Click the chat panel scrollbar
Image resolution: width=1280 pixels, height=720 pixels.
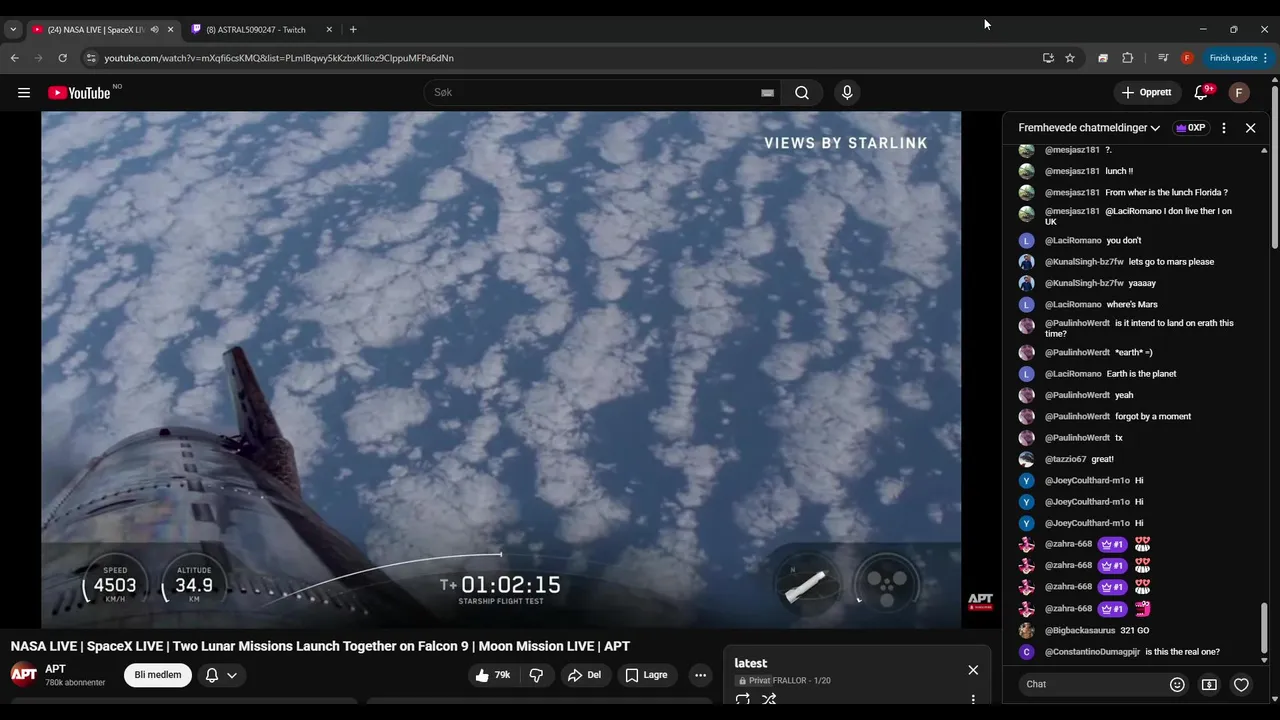[1264, 626]
